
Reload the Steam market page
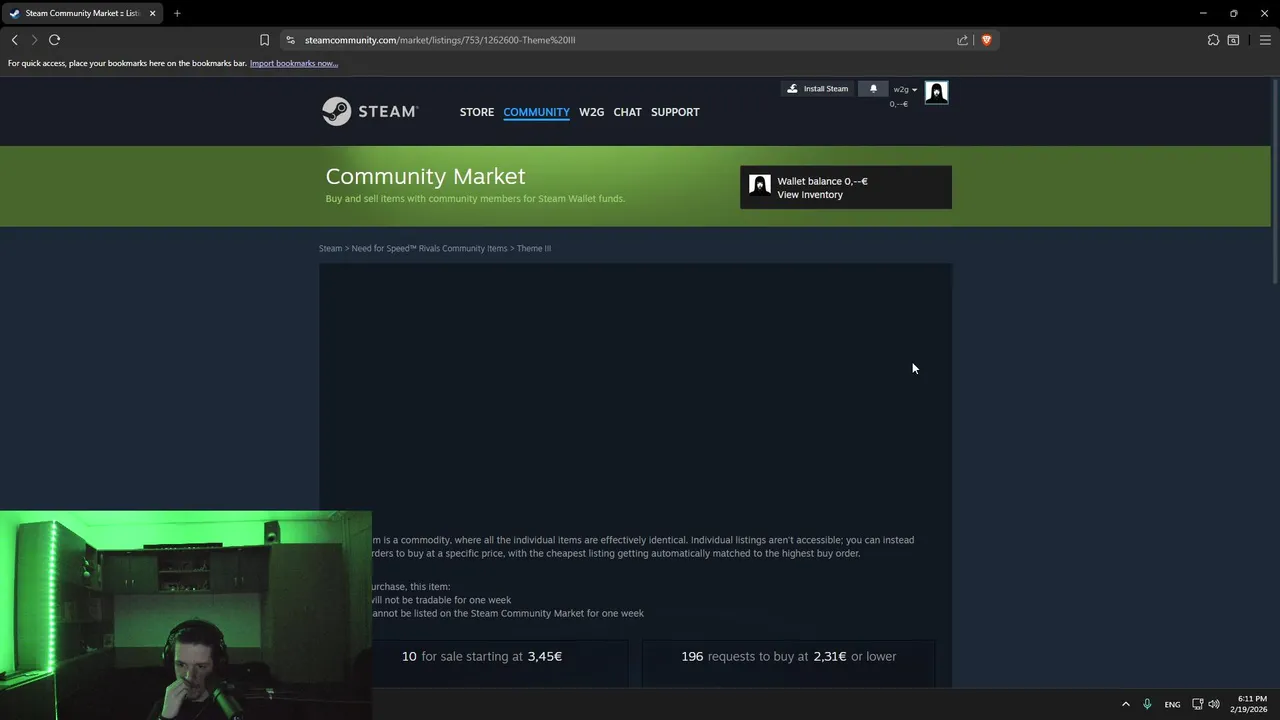(55, 40)
